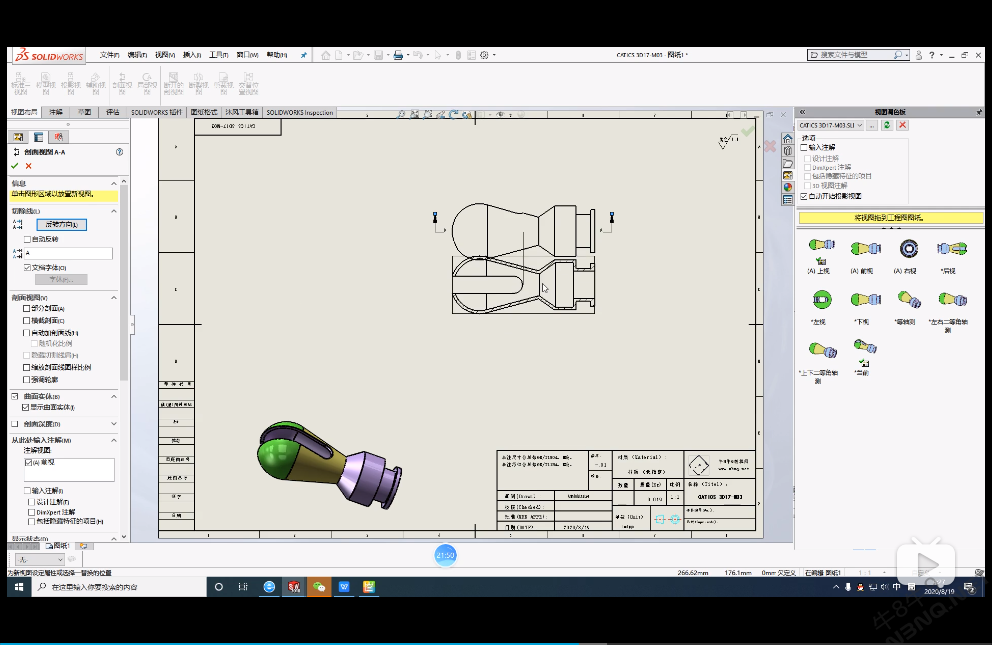
Task: Click Projected View tool in ribbon
Action: coord(71,83)
